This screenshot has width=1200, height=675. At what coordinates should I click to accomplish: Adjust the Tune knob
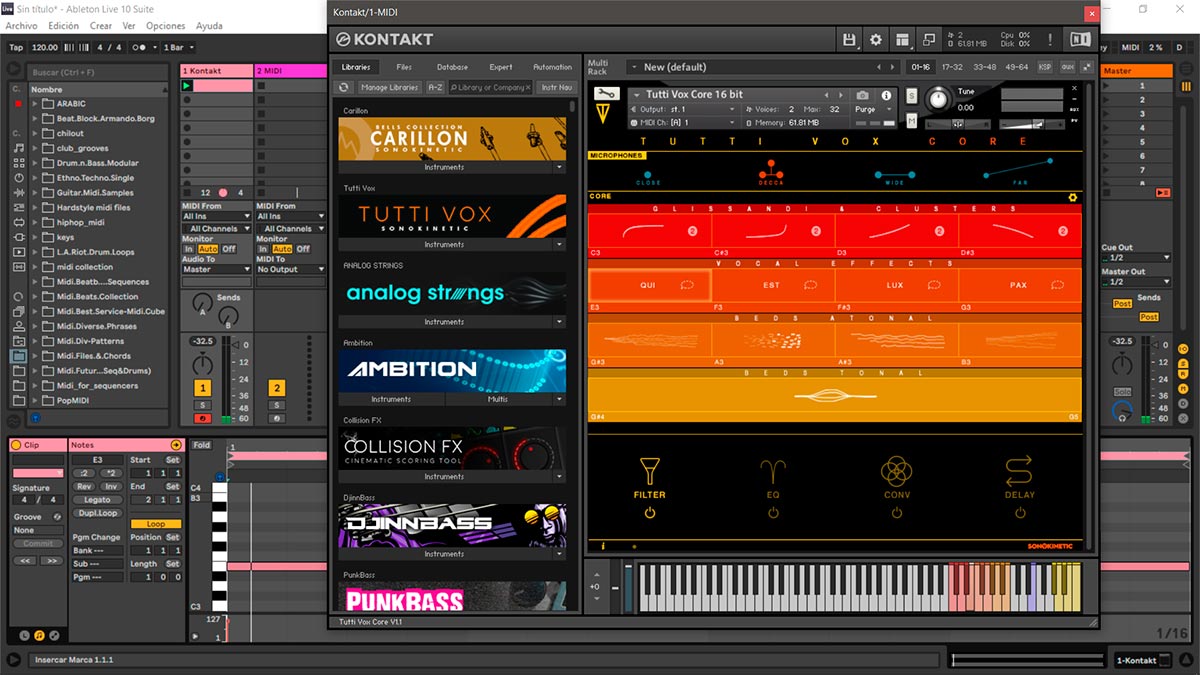[938, 98]
